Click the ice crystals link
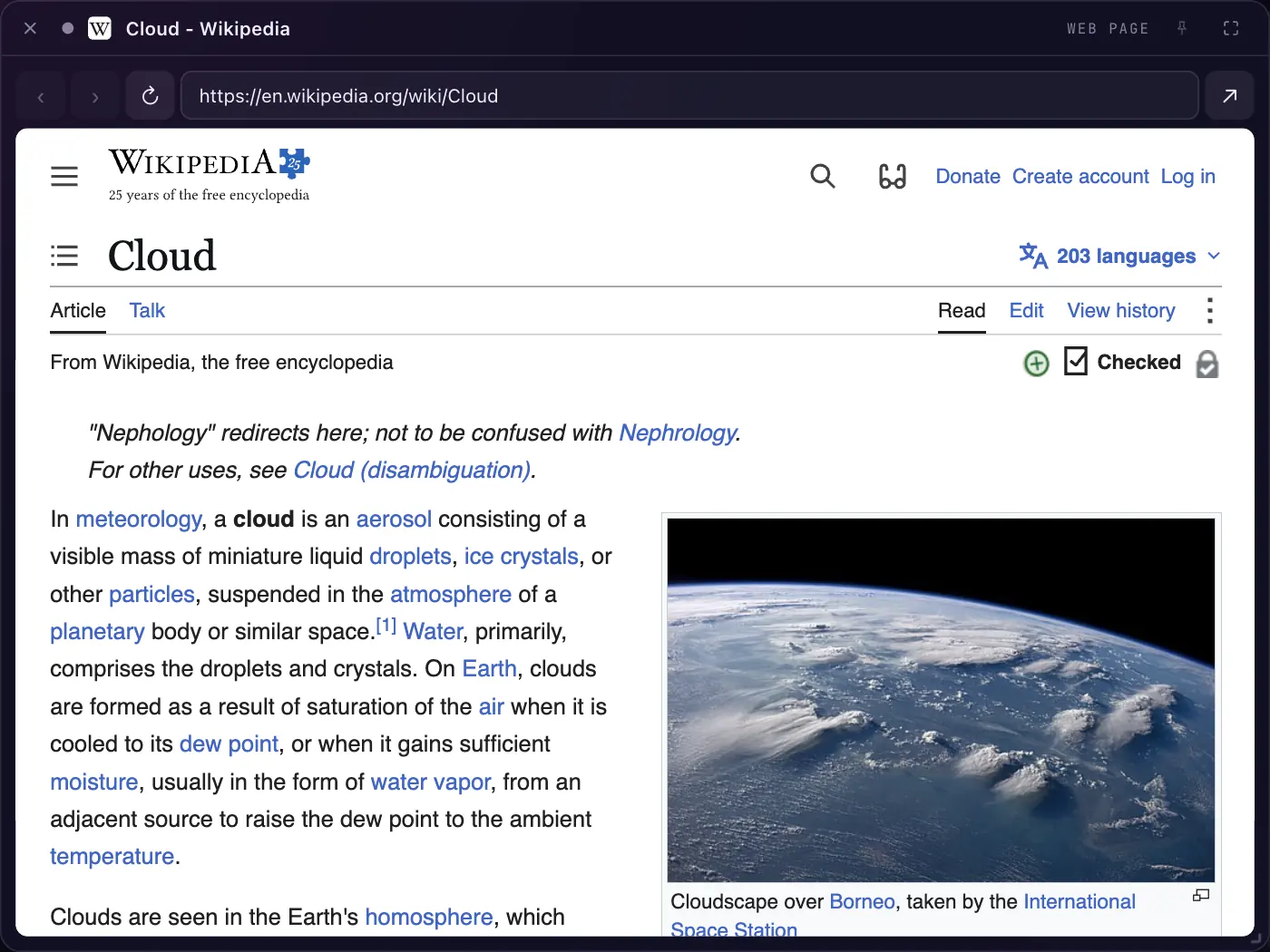Image resolution: width=1270 pixels, height=952 pixels. (522, 557)
